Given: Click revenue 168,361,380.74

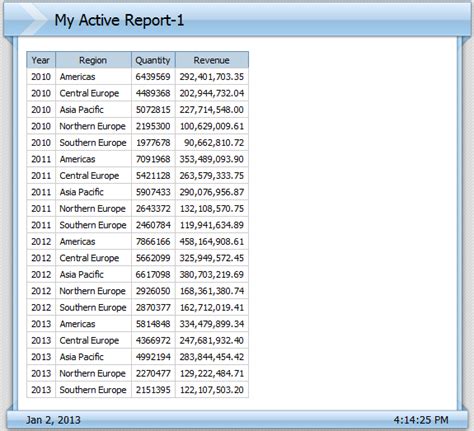Looking at the screenshot, I should coord(212,291).
